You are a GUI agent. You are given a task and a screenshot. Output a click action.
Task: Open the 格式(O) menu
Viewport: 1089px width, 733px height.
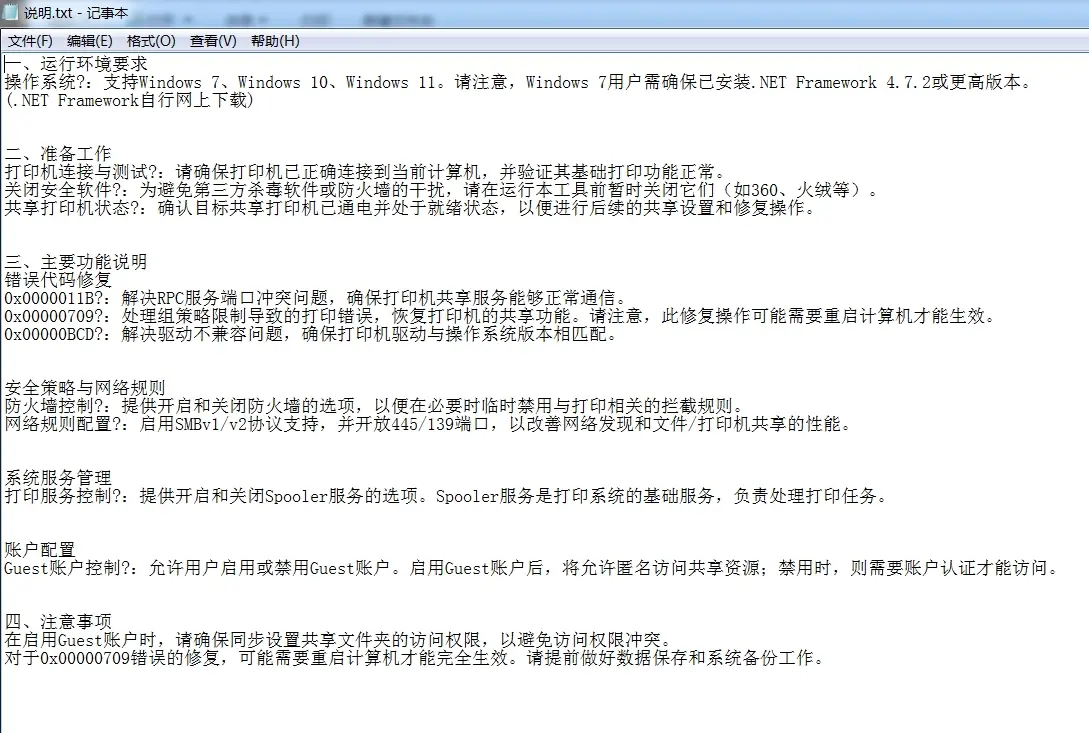coord(151,41)
